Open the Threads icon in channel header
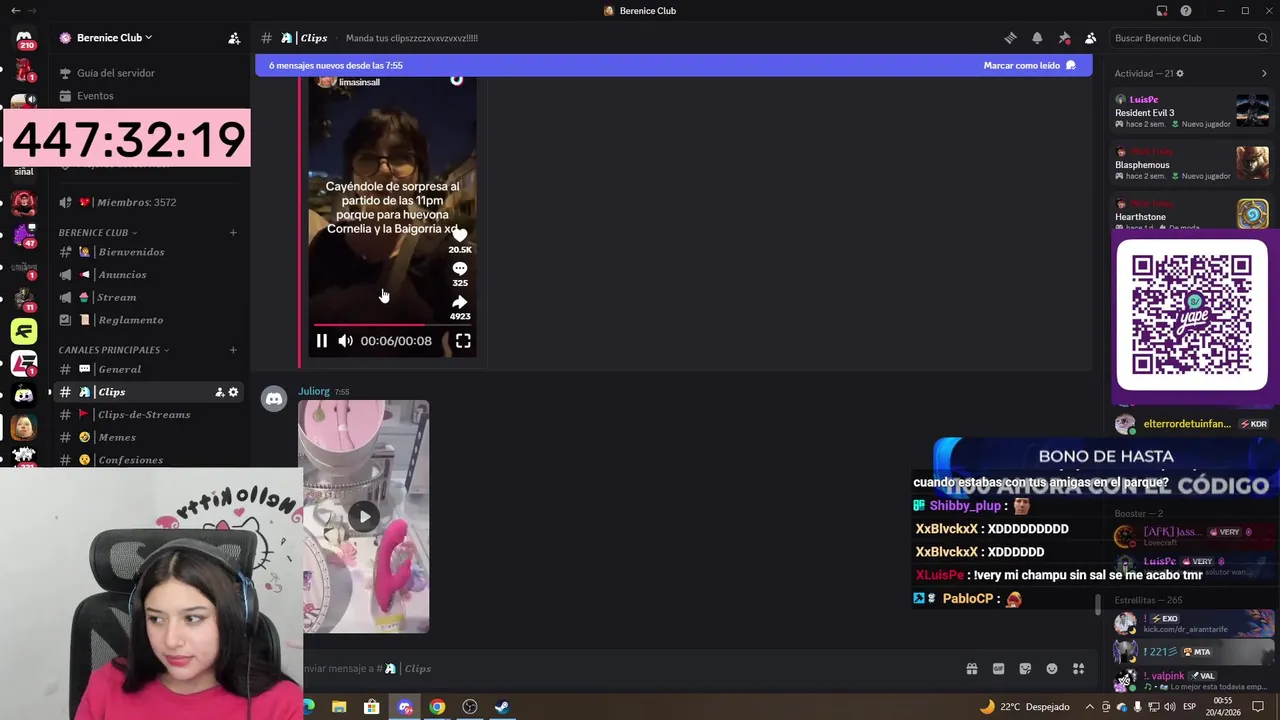This screenshot has height=720, width=1280. point(1010,38)
